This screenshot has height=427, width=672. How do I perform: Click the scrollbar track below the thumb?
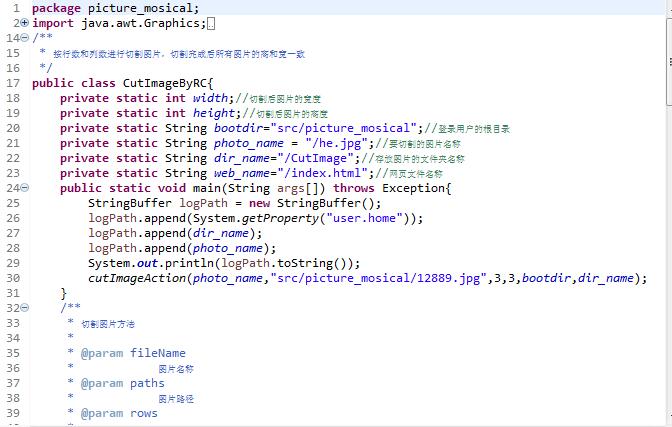(x=669, y=257)
